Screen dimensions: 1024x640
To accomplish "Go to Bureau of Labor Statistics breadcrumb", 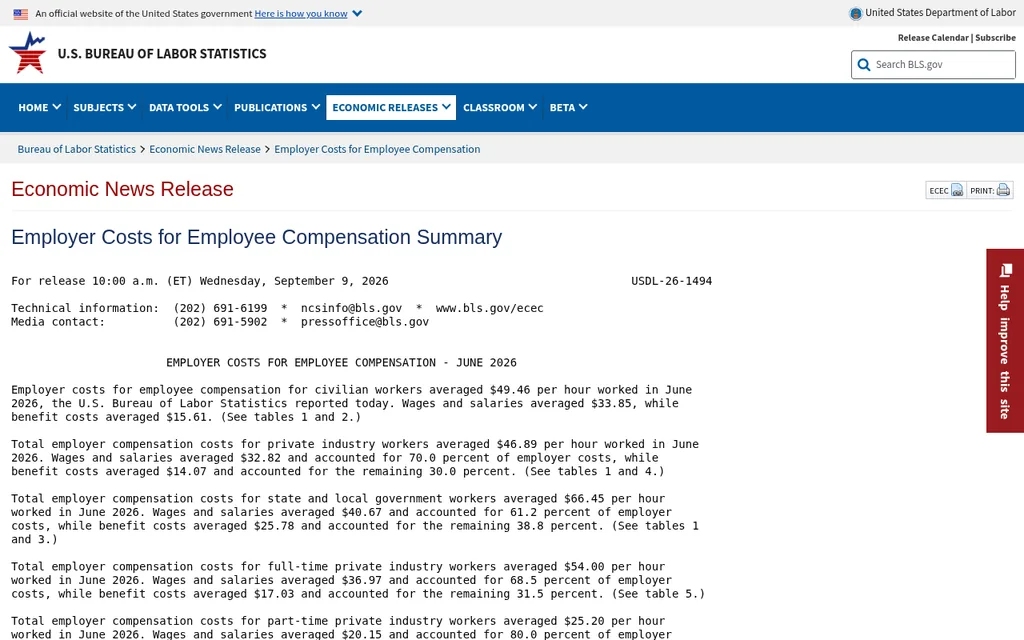I will 76,149.
